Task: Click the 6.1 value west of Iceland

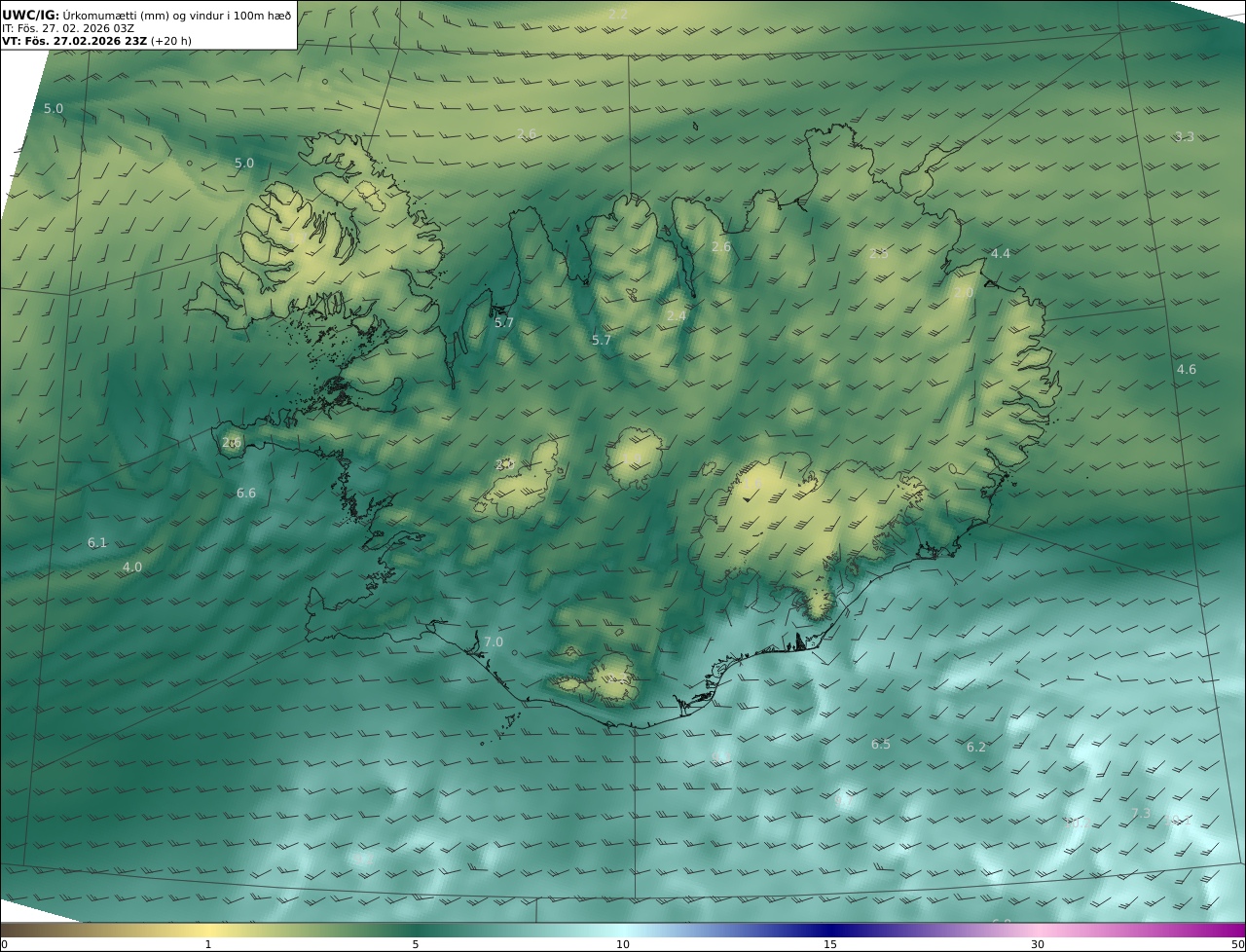Action: [x=97, y=543]
